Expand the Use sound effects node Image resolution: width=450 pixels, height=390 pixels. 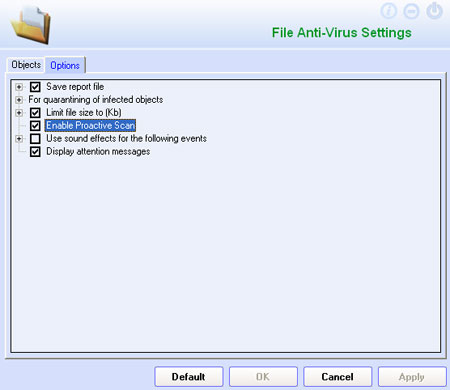tap(19, 139)
